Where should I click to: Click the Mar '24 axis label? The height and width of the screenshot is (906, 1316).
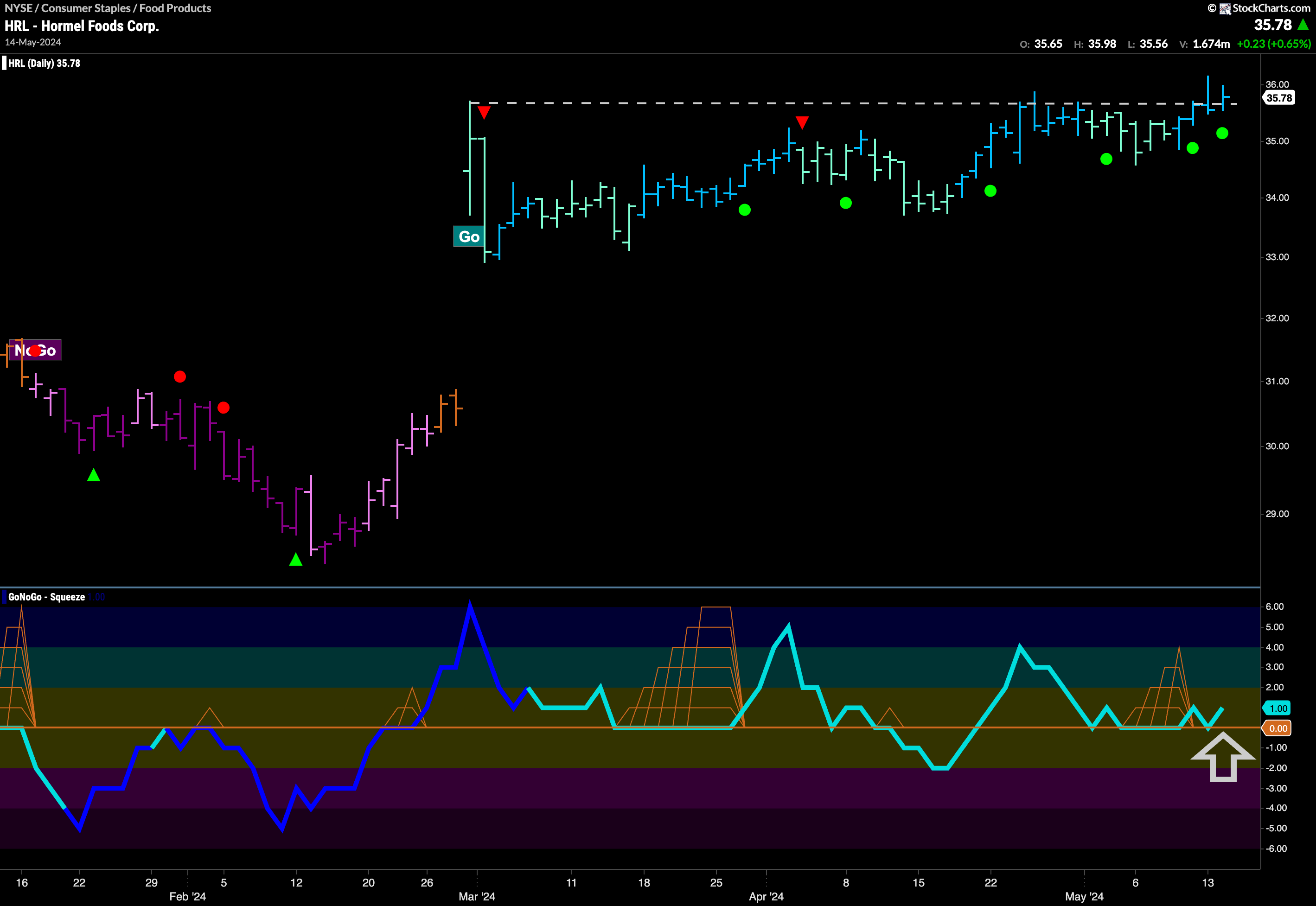[477, 896]
